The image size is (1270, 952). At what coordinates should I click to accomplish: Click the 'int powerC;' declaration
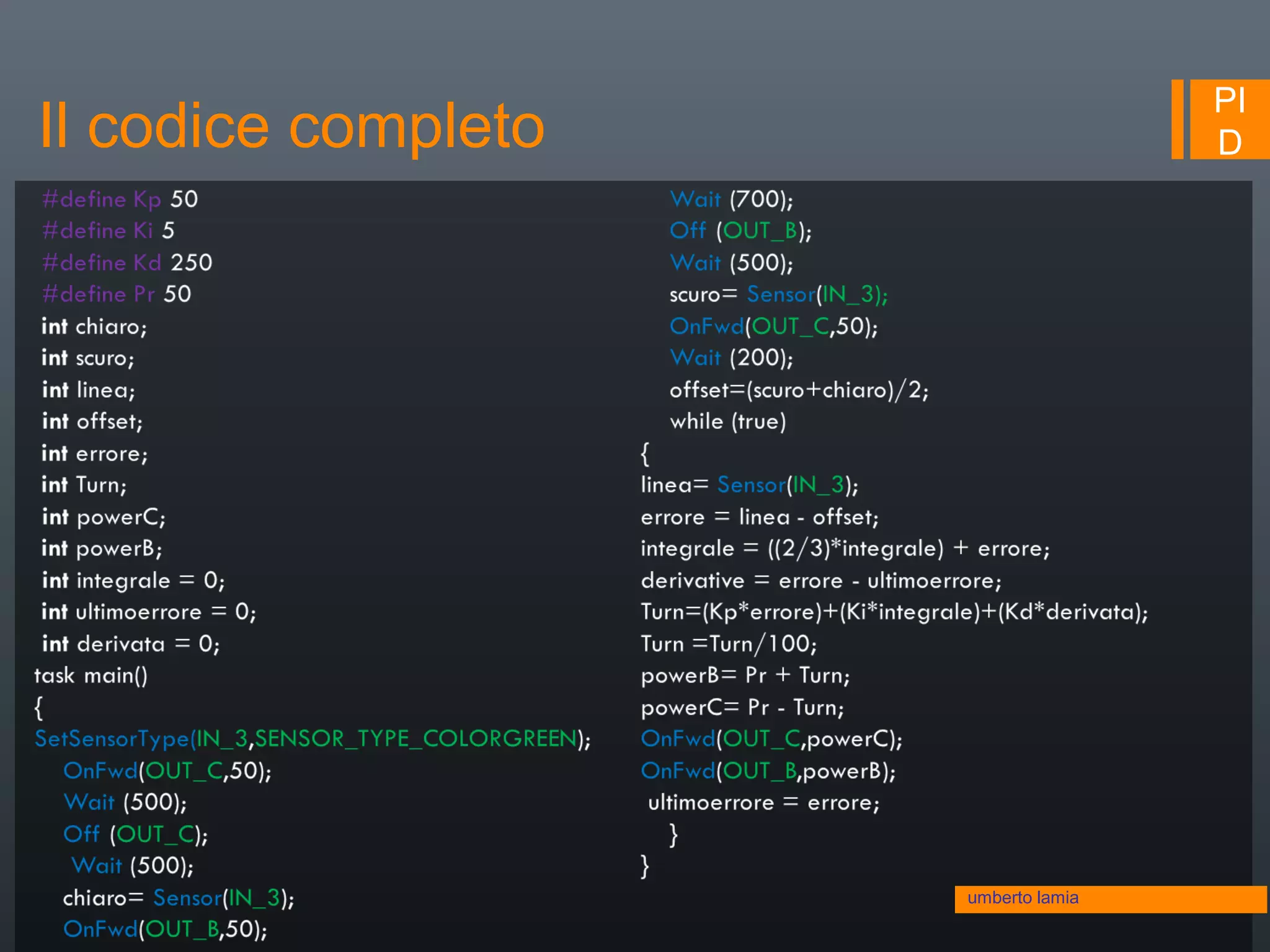point(104,517)
